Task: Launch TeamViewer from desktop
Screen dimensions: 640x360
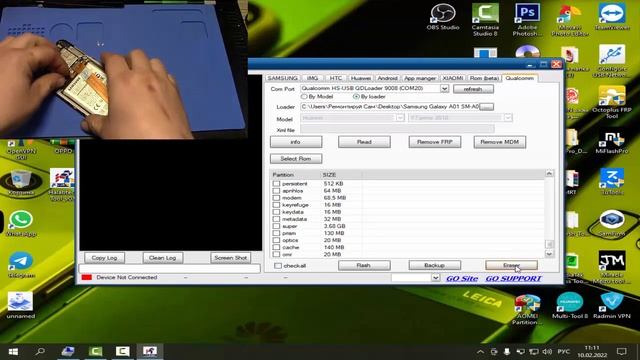Action: 612,17
